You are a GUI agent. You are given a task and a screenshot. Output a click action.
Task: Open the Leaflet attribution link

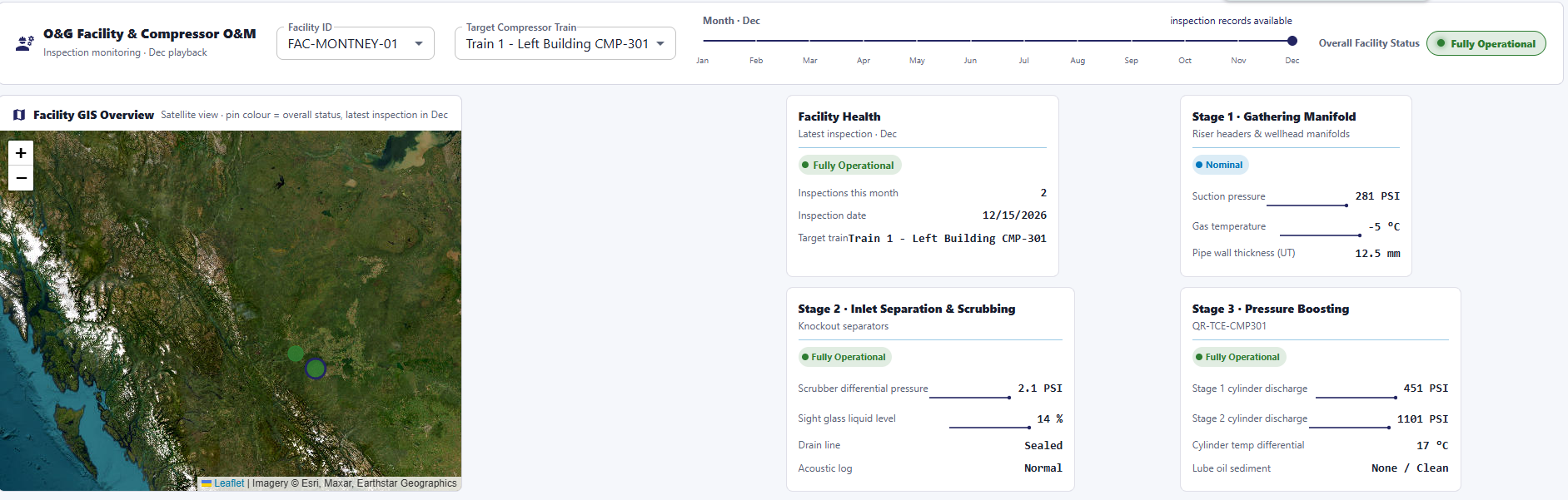tap(229, 483)
